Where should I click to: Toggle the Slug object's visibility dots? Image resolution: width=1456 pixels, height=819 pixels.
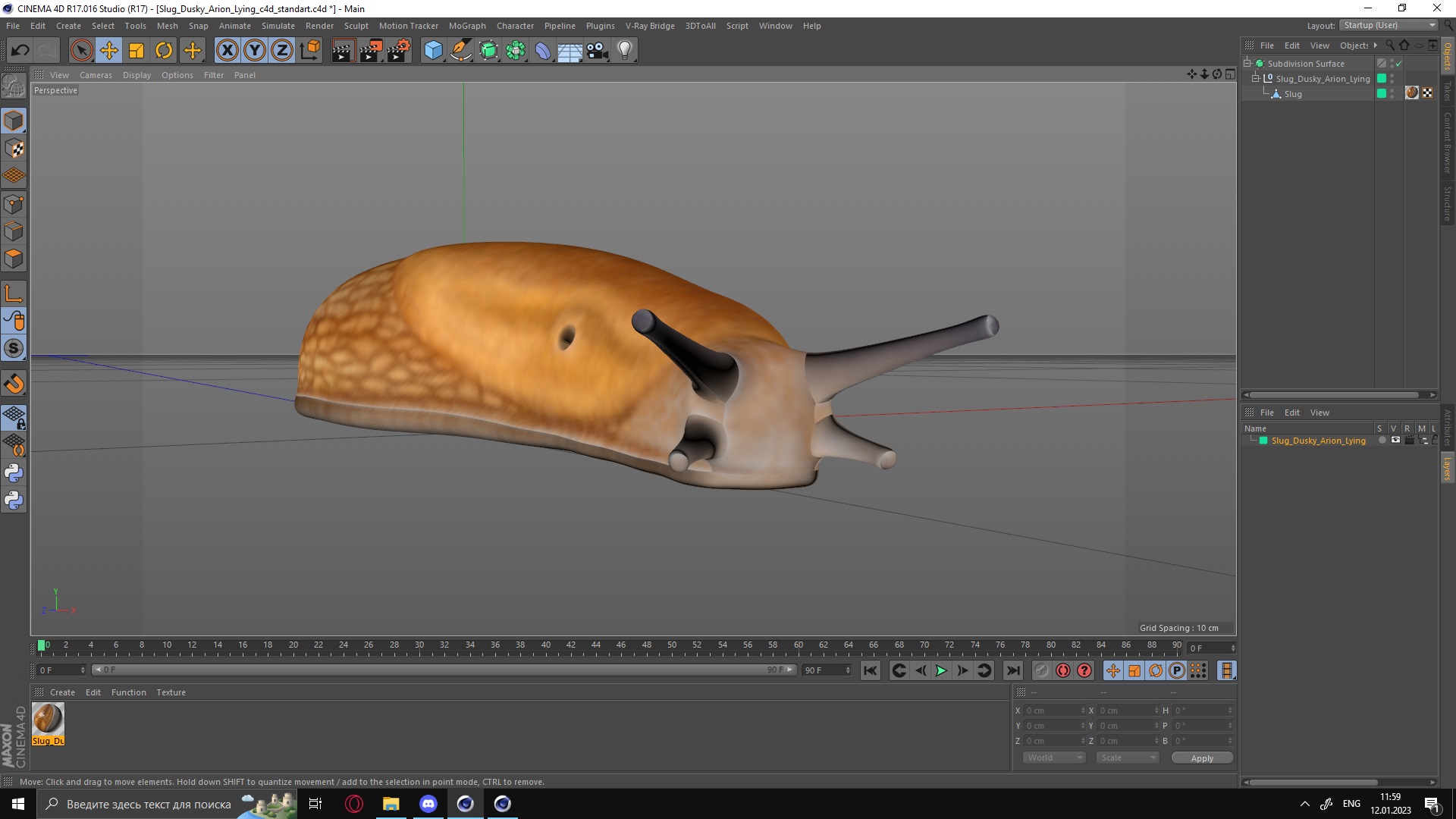pos(1392,94)
